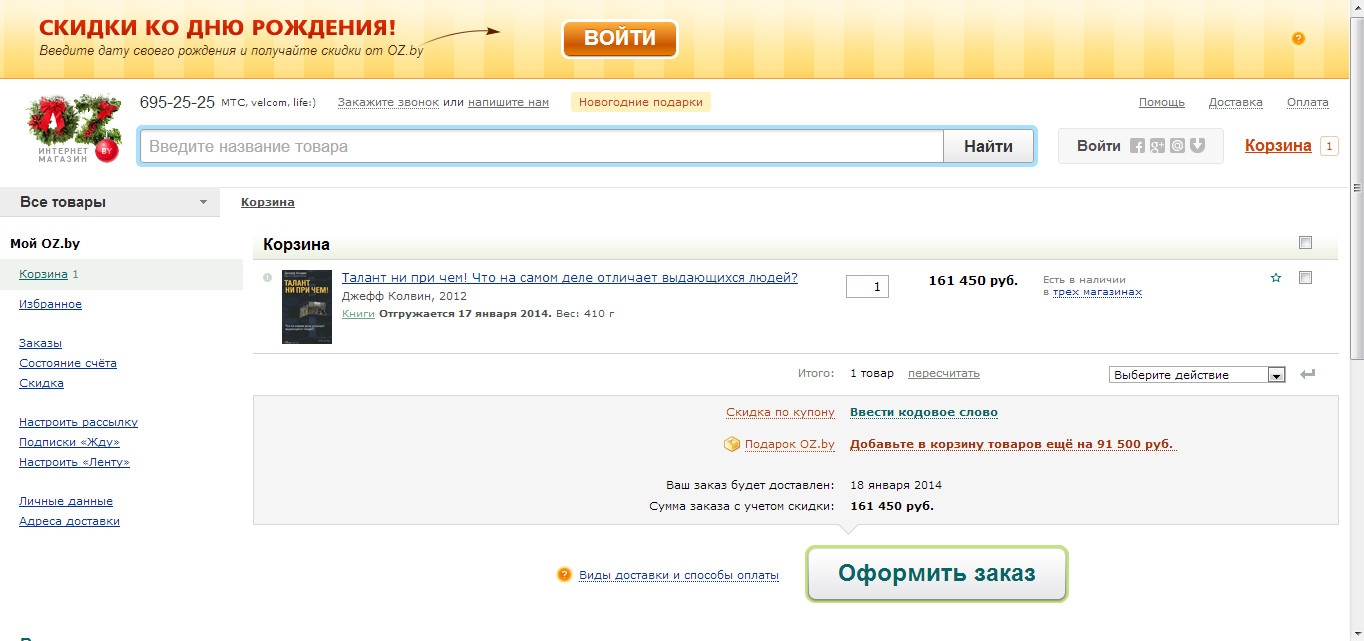
Task: Click Ввести кодовое слово link
Action: tap(924, 412)
